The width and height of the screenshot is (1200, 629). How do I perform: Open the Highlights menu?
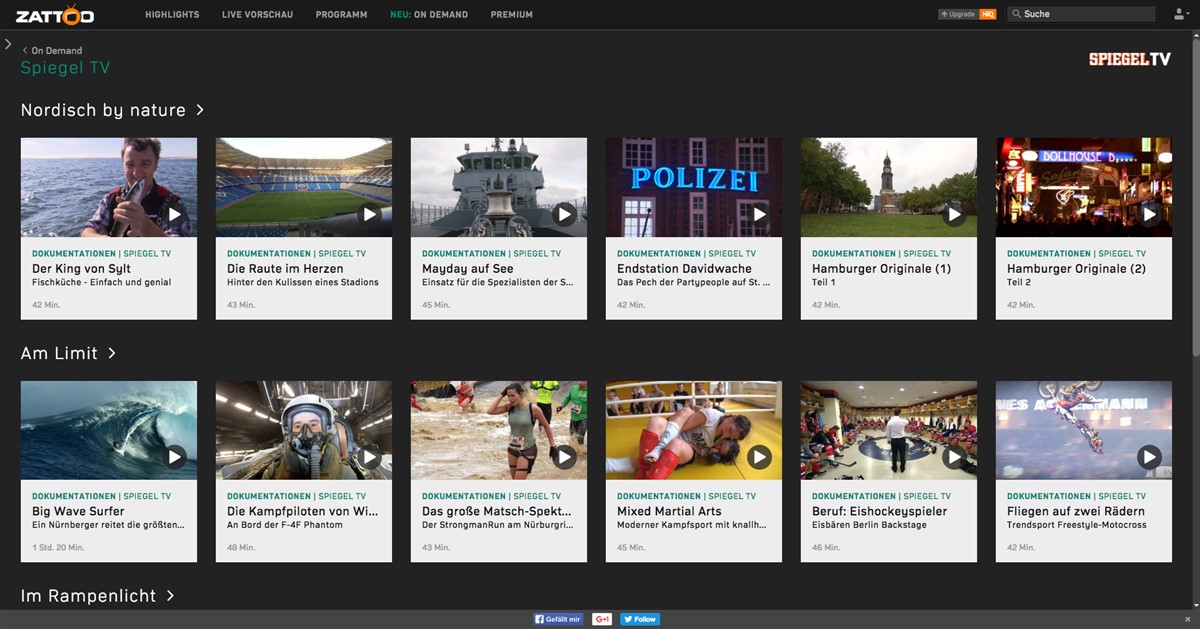(172, 15)
